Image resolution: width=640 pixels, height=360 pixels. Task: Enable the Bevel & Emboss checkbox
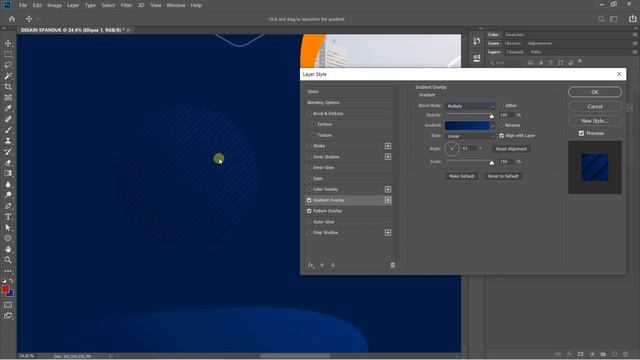coord(309,113)
